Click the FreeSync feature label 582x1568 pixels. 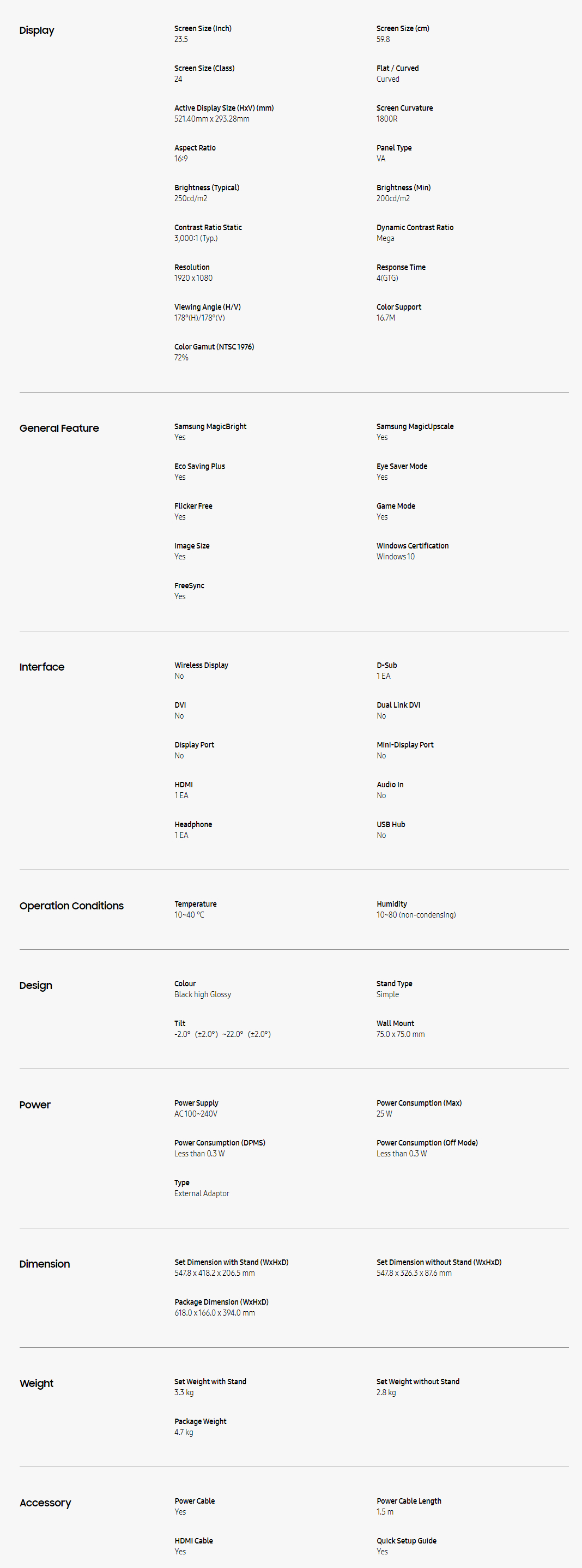point(189,586)
